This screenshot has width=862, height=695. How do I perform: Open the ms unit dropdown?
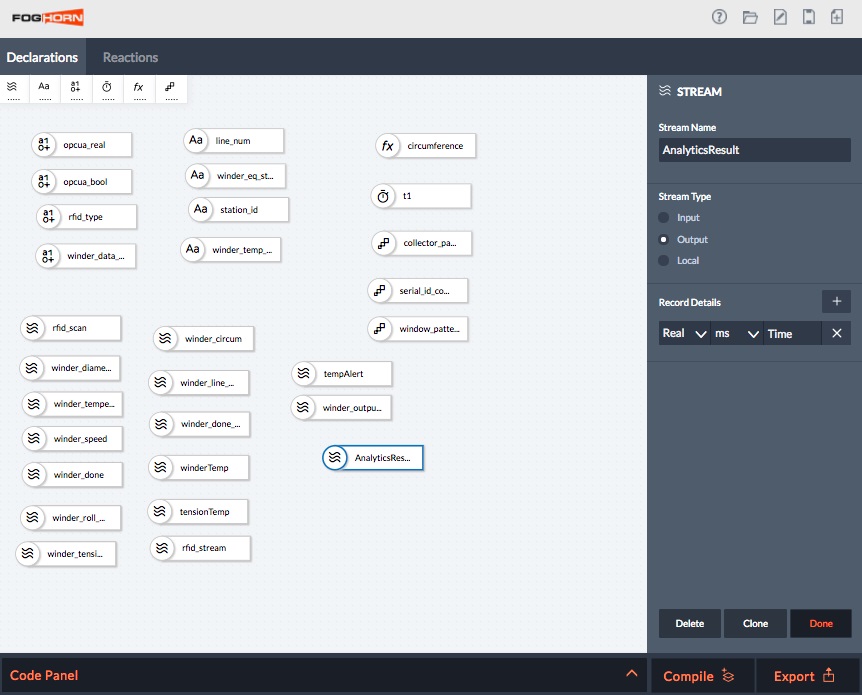(x=736, y=334)
